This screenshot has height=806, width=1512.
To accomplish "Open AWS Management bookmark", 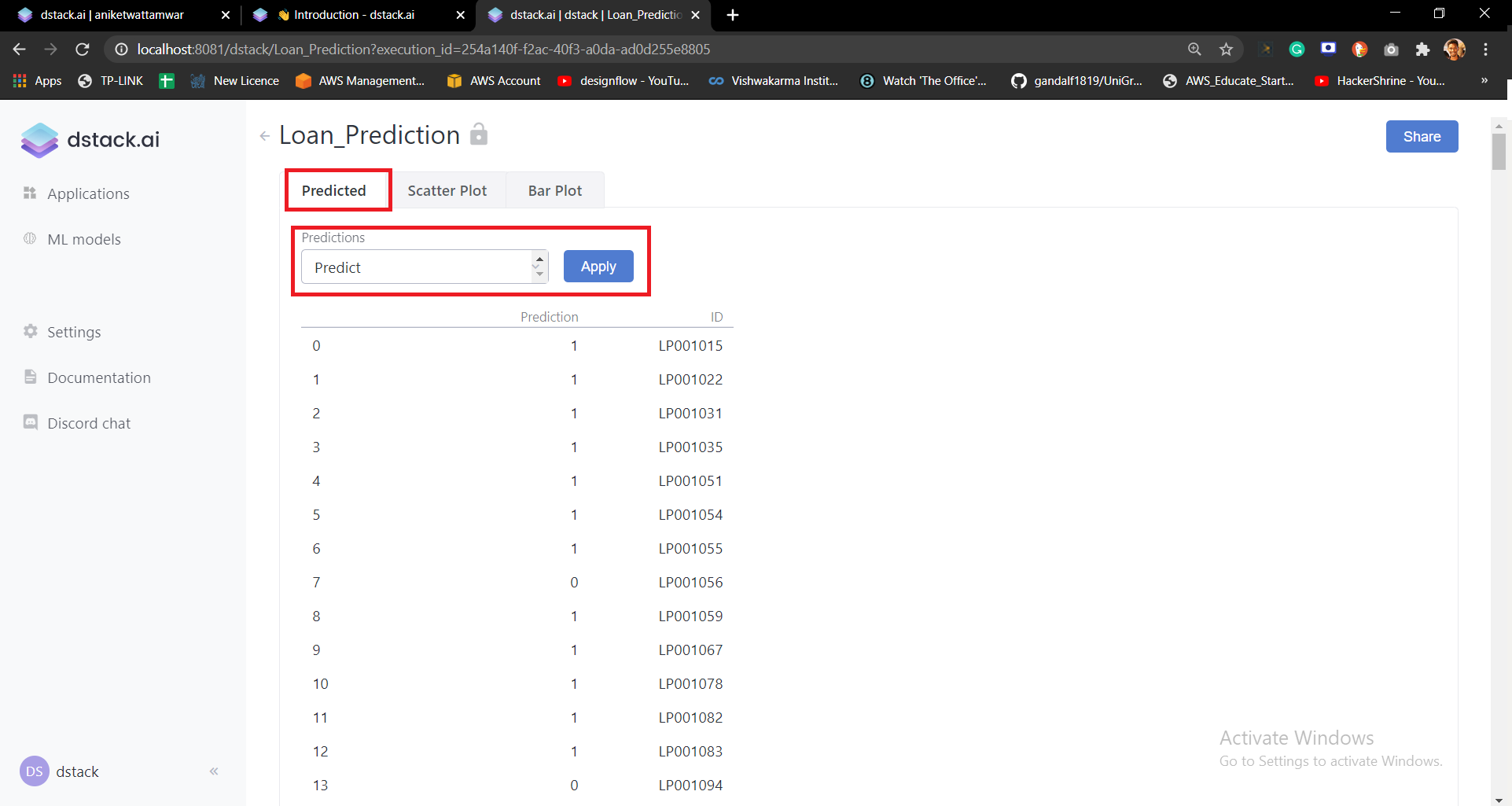I will (x=360, y=81).
